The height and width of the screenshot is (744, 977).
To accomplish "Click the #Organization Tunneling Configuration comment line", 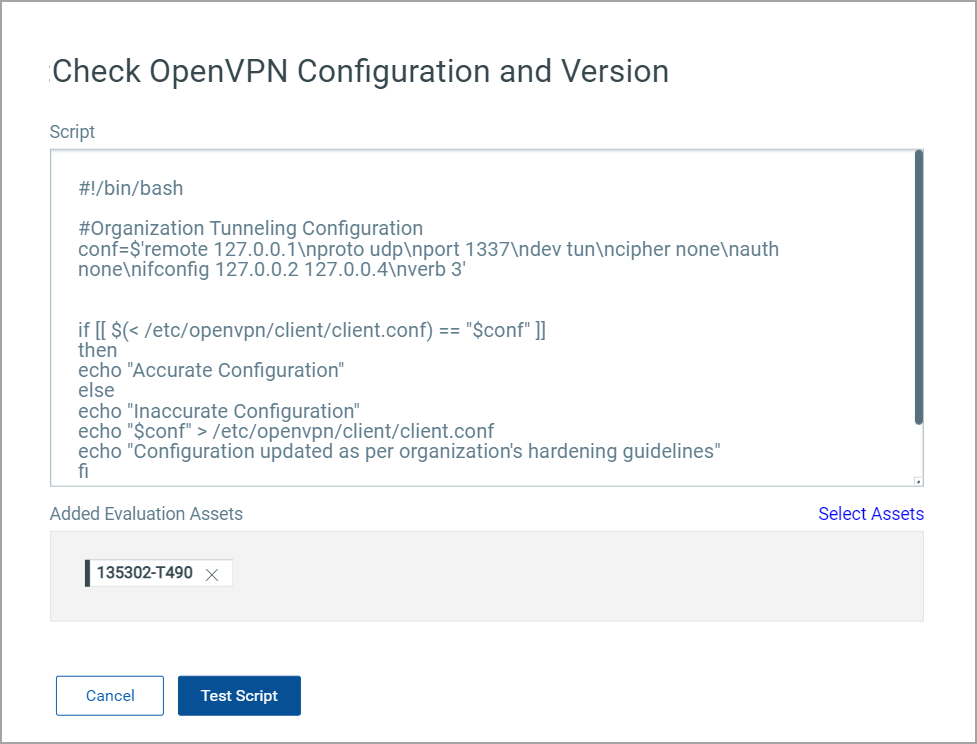I will coord(250,228).
